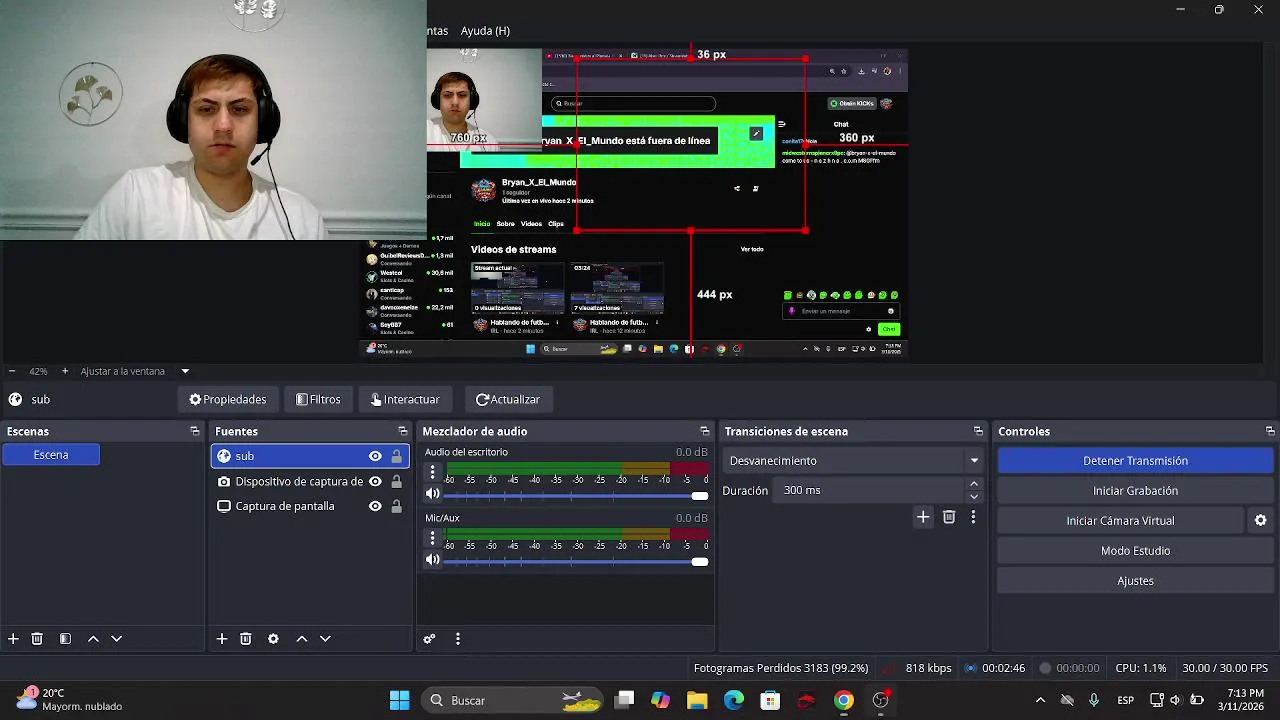This screenshot has height=720, width=1280.
Task: Move the selected scene down
Action: tap(116, 639)
